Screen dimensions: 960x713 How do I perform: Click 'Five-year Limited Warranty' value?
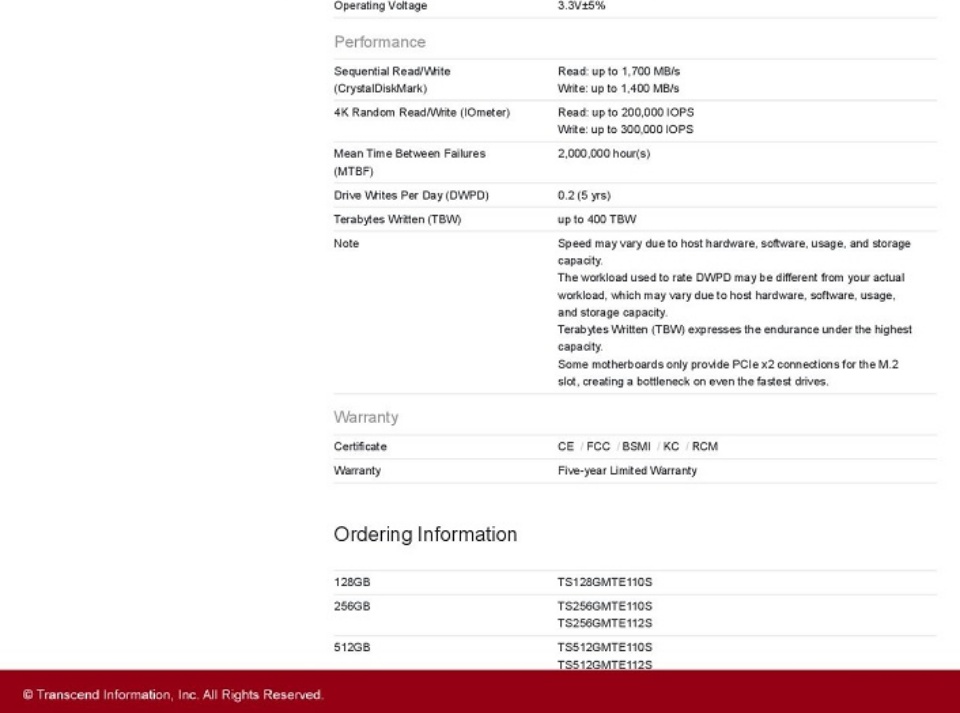[x=627, y=471]
